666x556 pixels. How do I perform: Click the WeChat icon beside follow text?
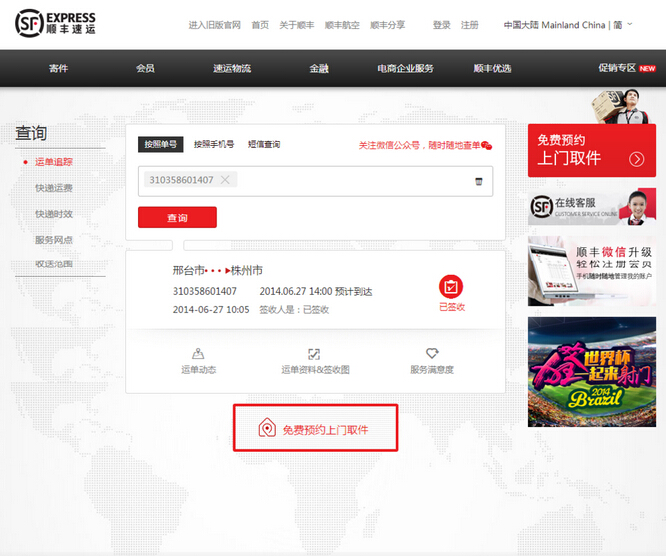[487, 146]
